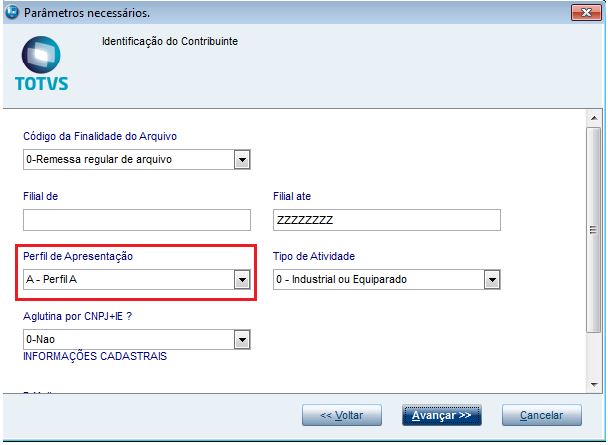Close the Parâmetros necessários dialog

(x=586, y=13)
